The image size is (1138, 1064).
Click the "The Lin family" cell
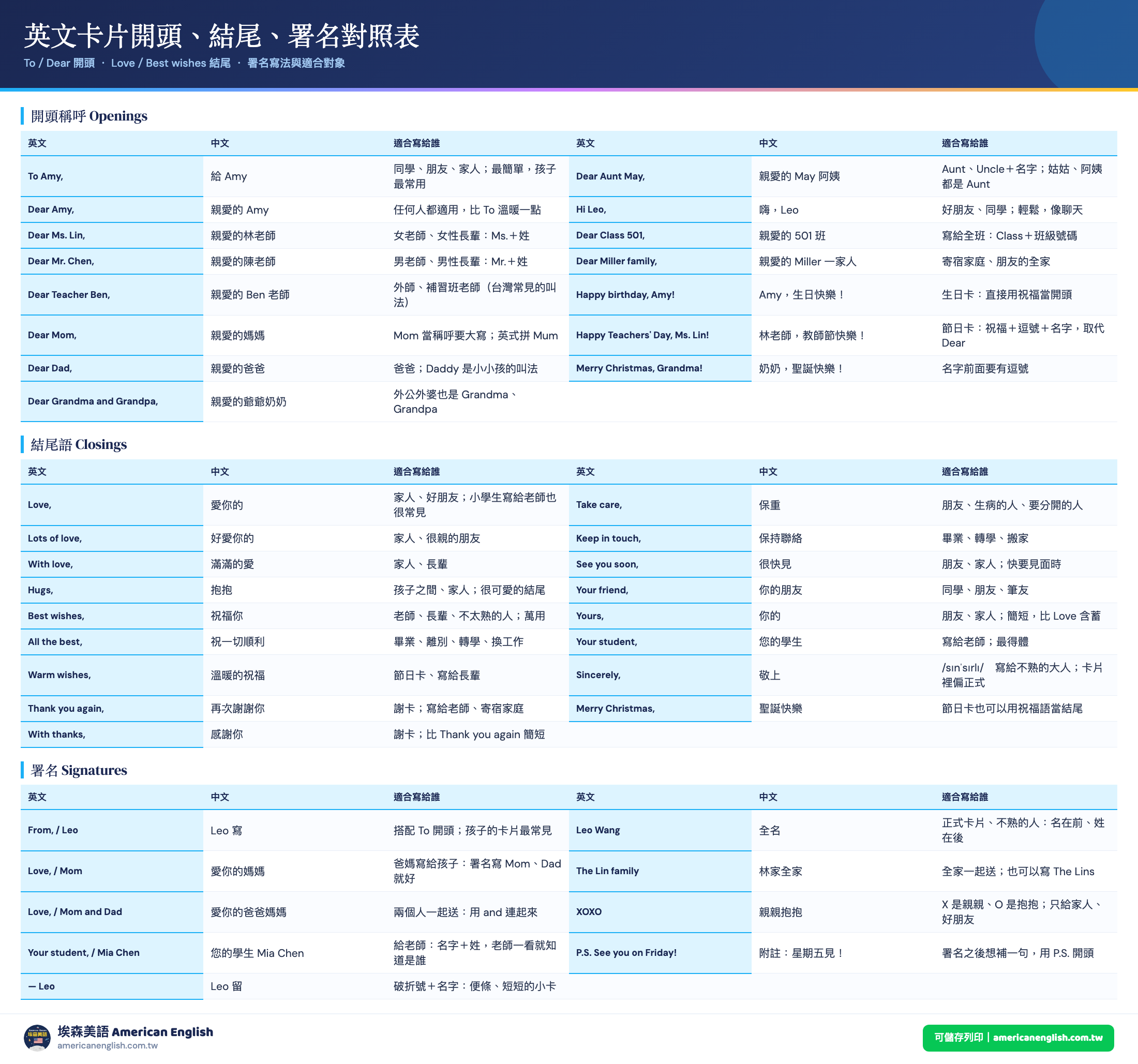(660, 871)
